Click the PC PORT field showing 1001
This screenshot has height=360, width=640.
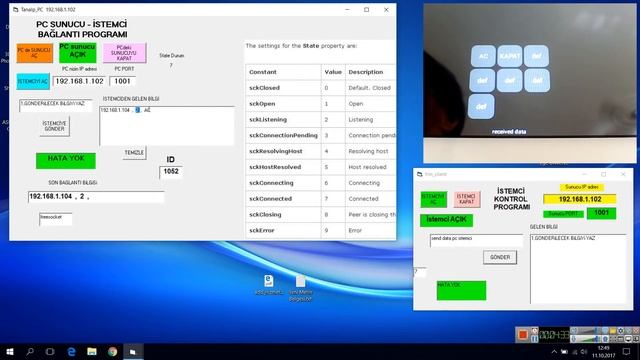click(x=122, y=81)
